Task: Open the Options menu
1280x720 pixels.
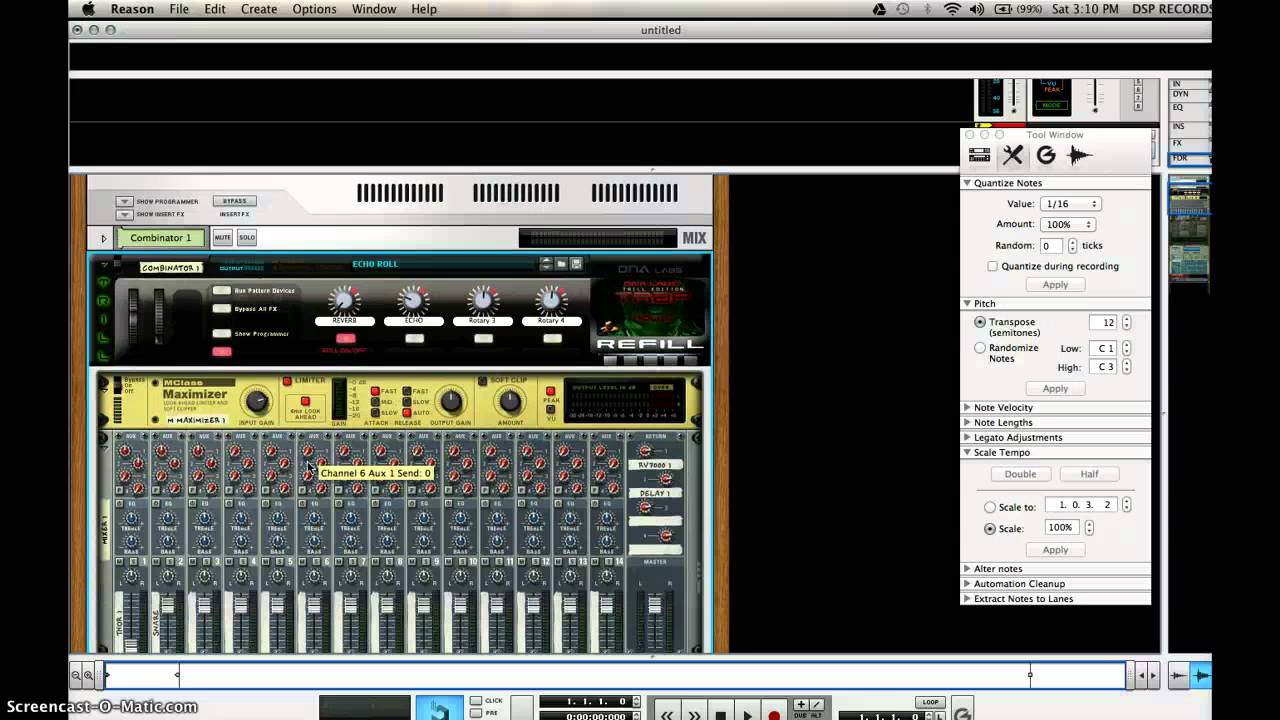Action: point(314,9)
